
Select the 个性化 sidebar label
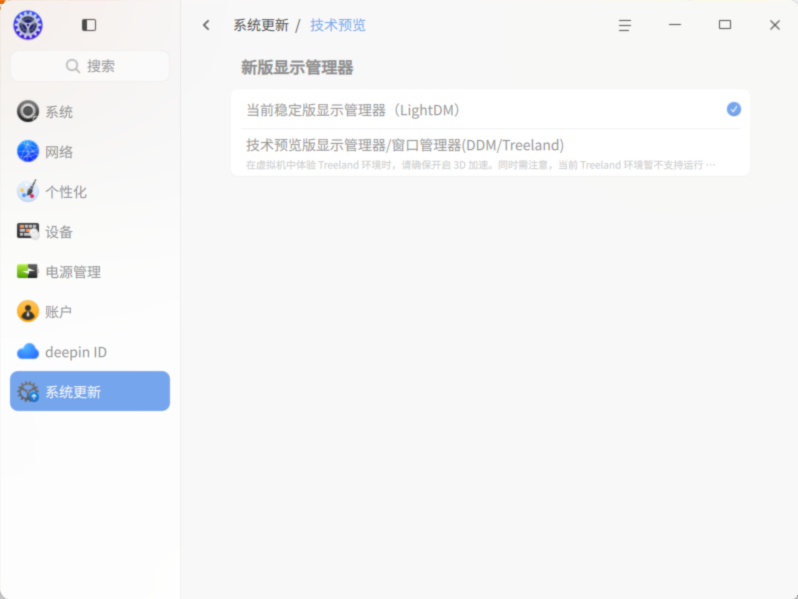(66, 192)
